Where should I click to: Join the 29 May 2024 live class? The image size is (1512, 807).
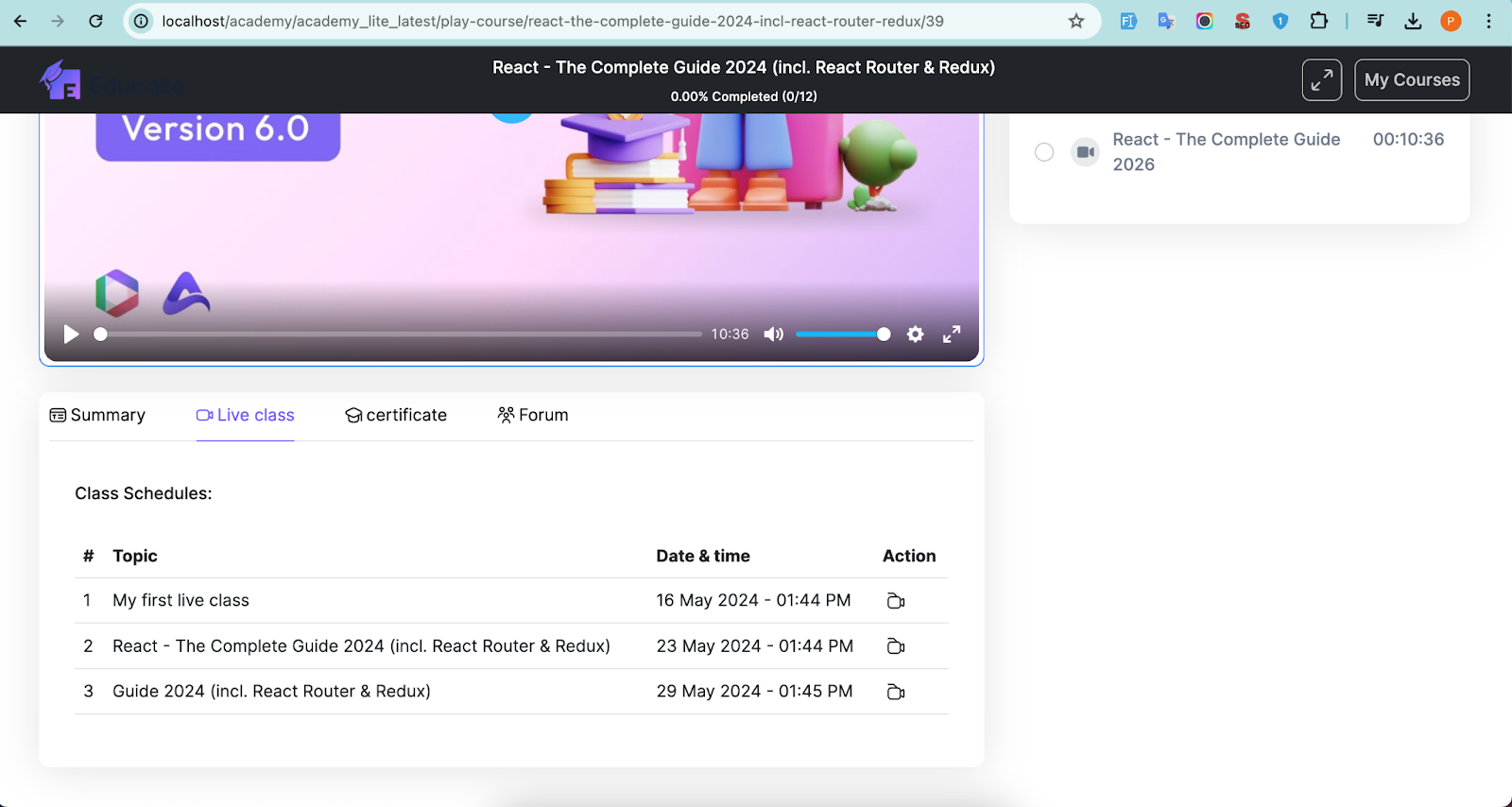896,692
